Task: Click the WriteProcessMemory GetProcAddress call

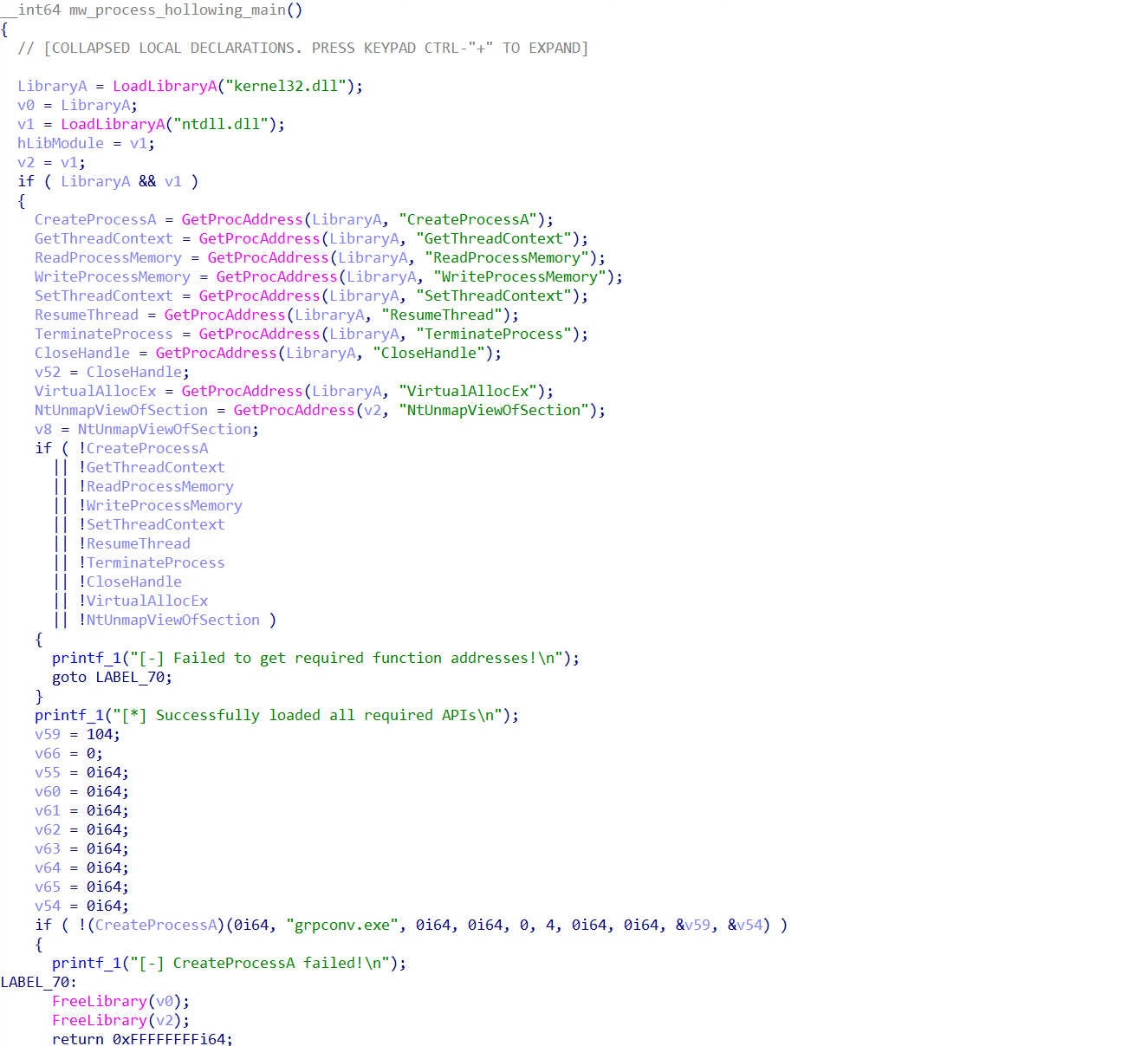Action: click(x=277, y=276)
